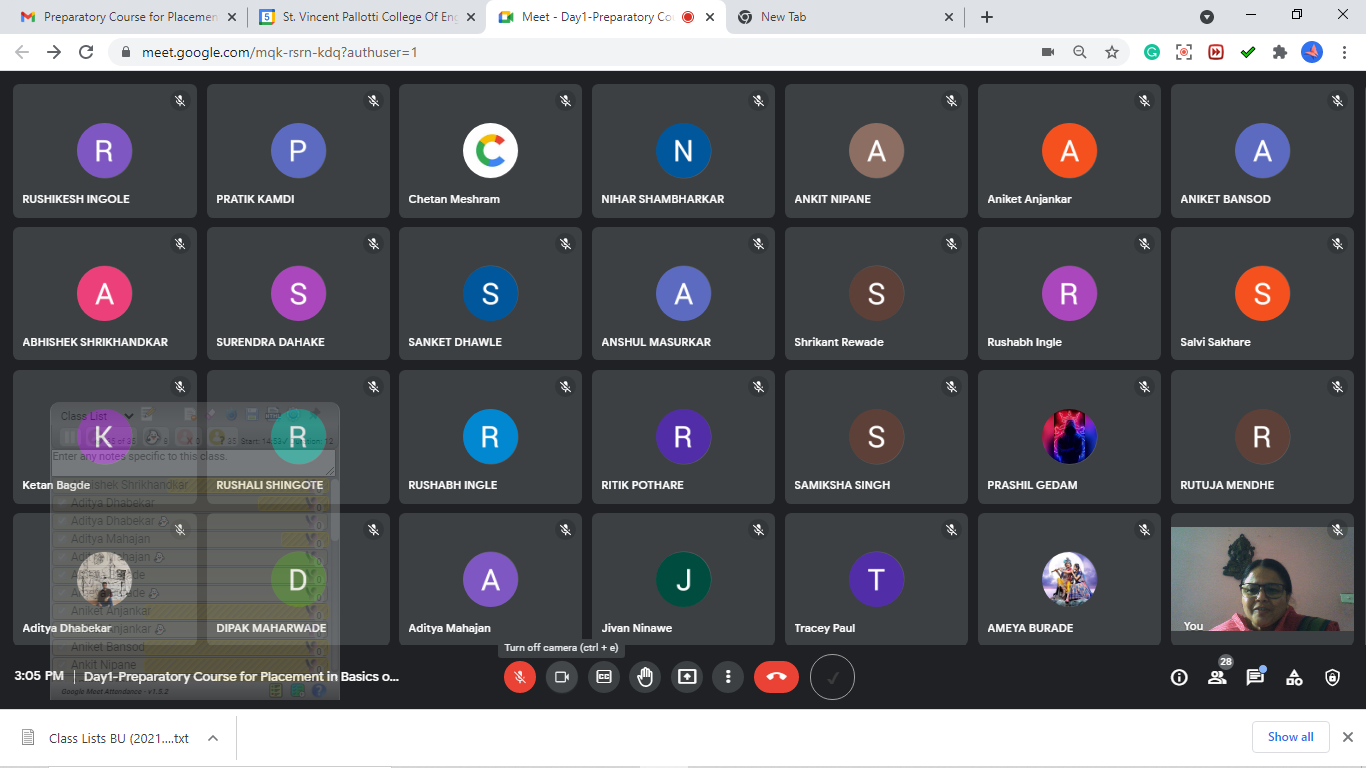Click your own video tile labeled You
The width and height of the screenshot is (1366, 768).
tap(1262, 580)
